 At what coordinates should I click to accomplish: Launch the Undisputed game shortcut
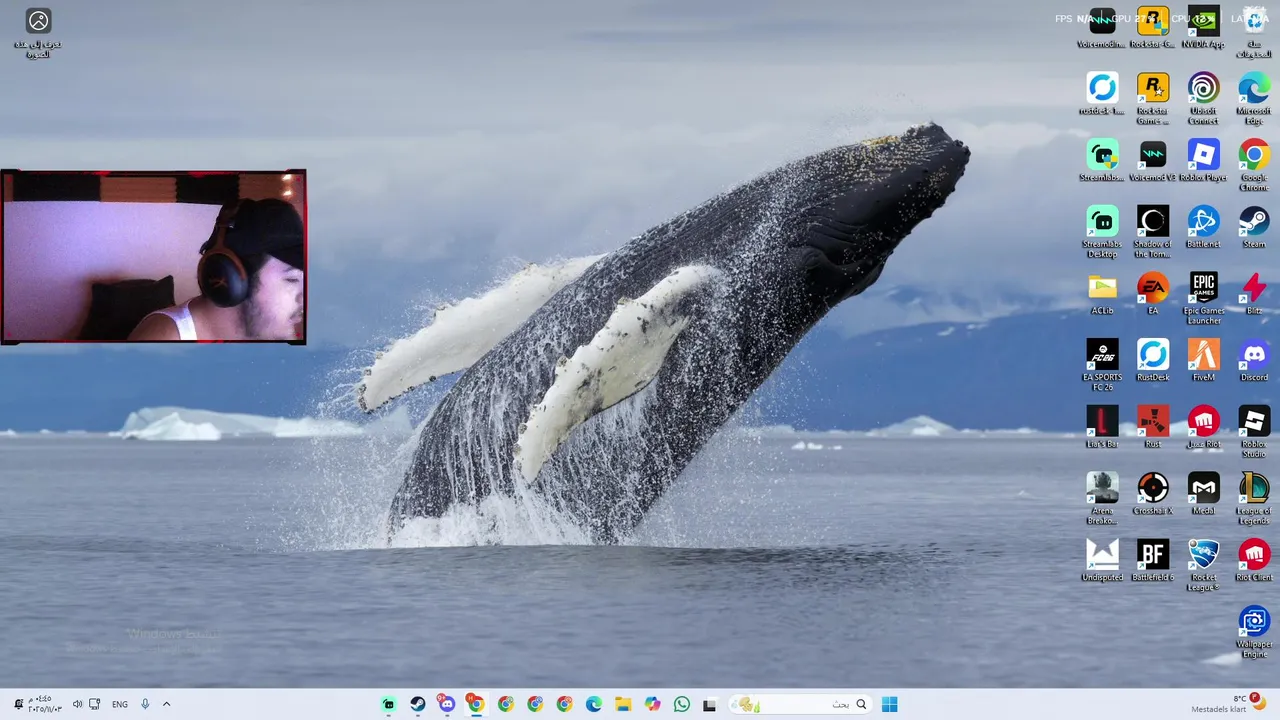point(1102,561)
